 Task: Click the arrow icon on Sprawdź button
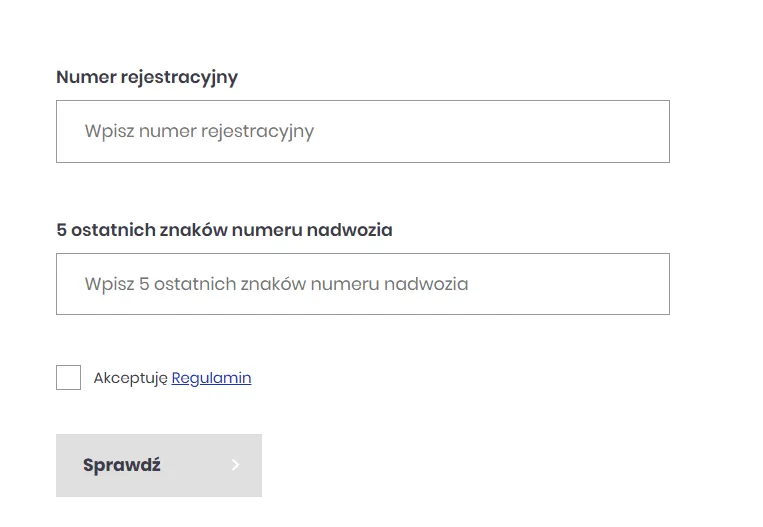(236, 465)
